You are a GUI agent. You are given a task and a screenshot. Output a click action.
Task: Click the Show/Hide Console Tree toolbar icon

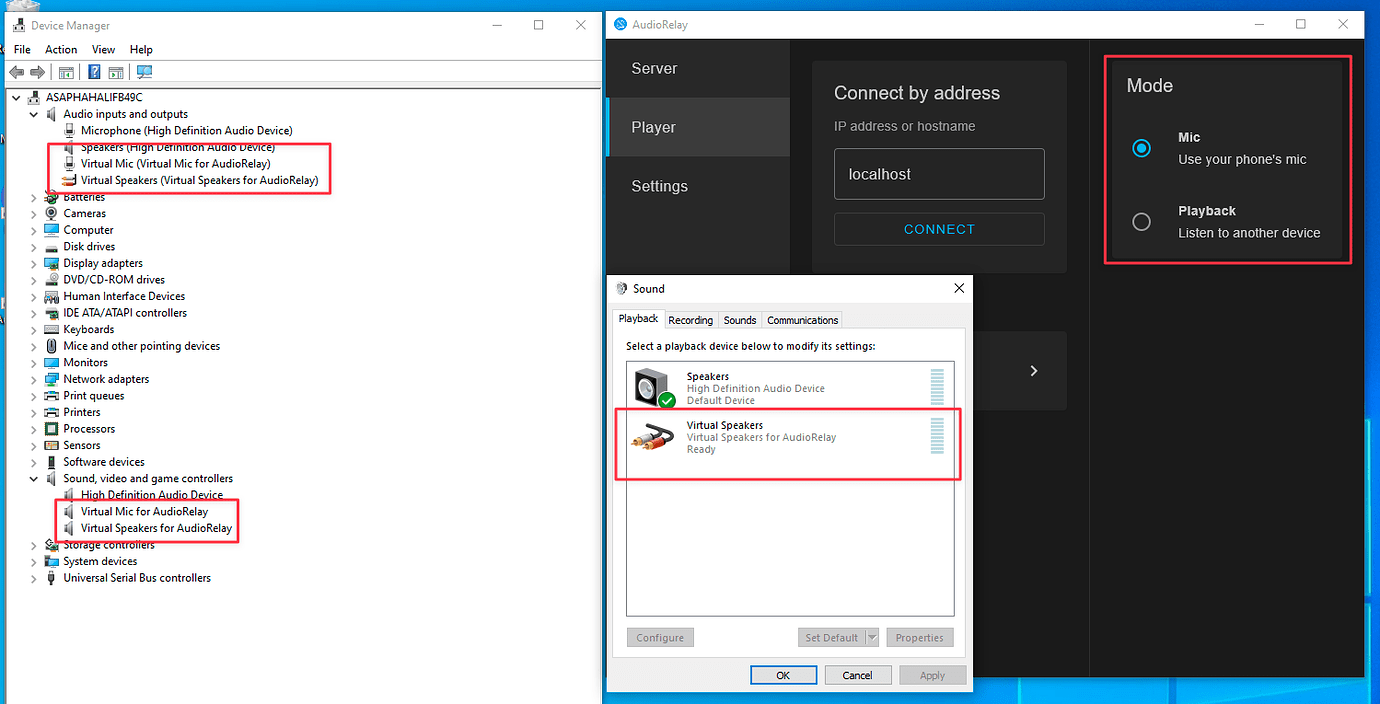pos(66,71)
